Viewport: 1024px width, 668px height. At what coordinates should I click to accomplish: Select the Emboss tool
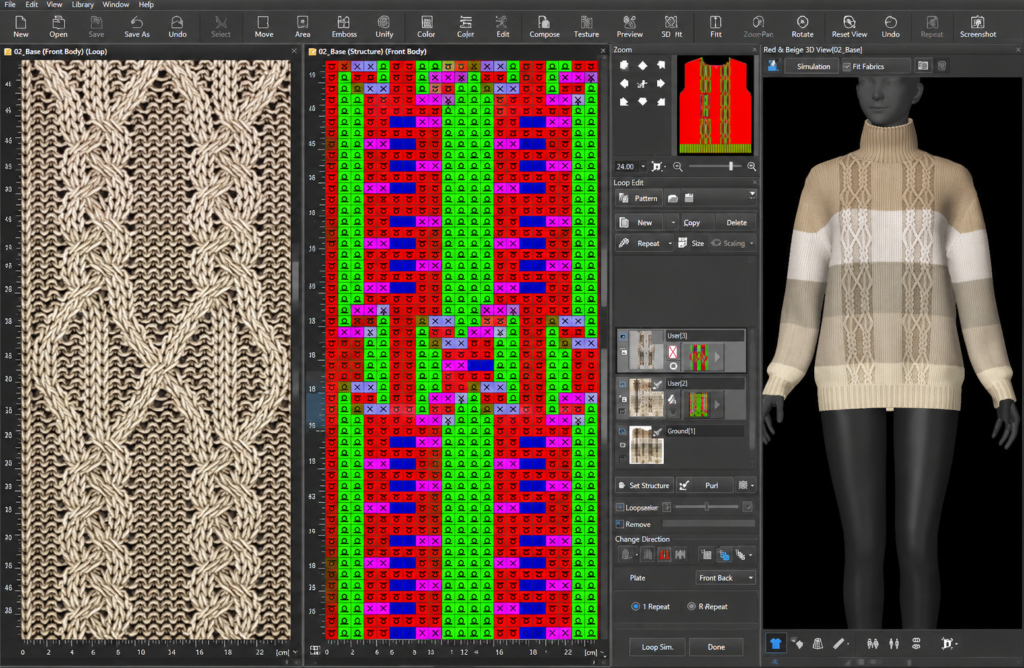point(344,27)
